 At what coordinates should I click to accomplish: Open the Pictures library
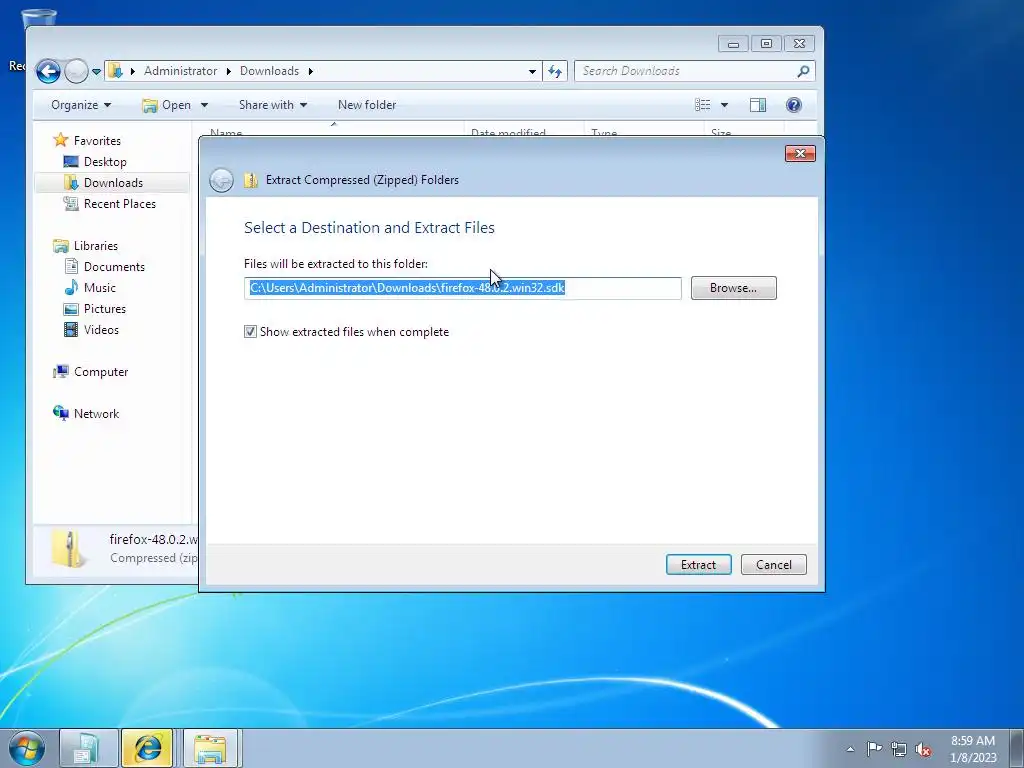pos(104,309)
